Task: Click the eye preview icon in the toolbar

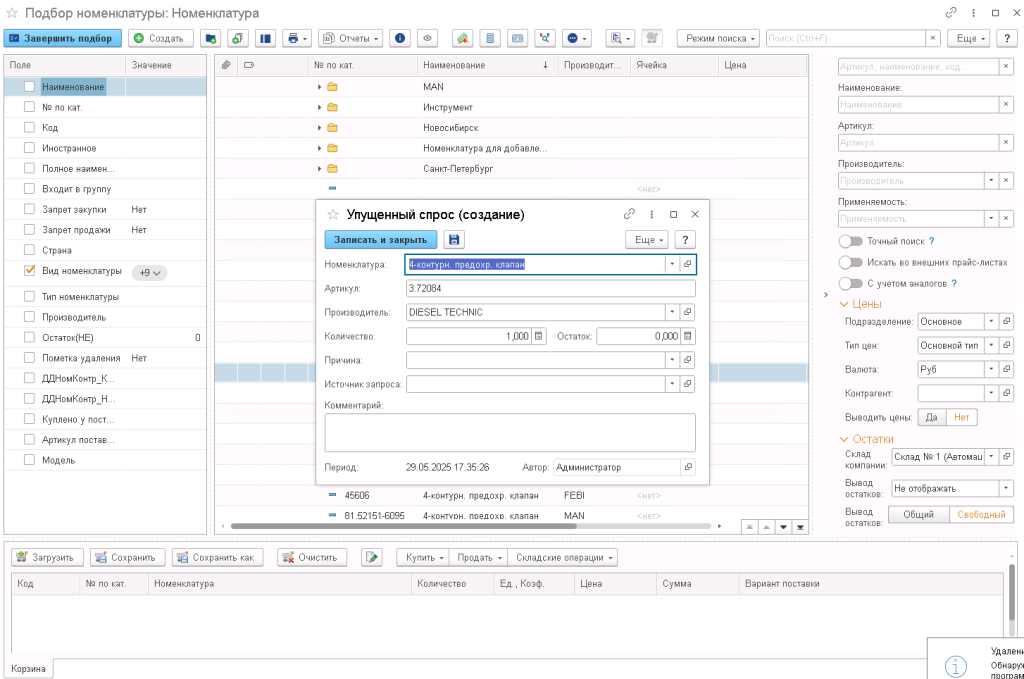Action: click(427, 38)
